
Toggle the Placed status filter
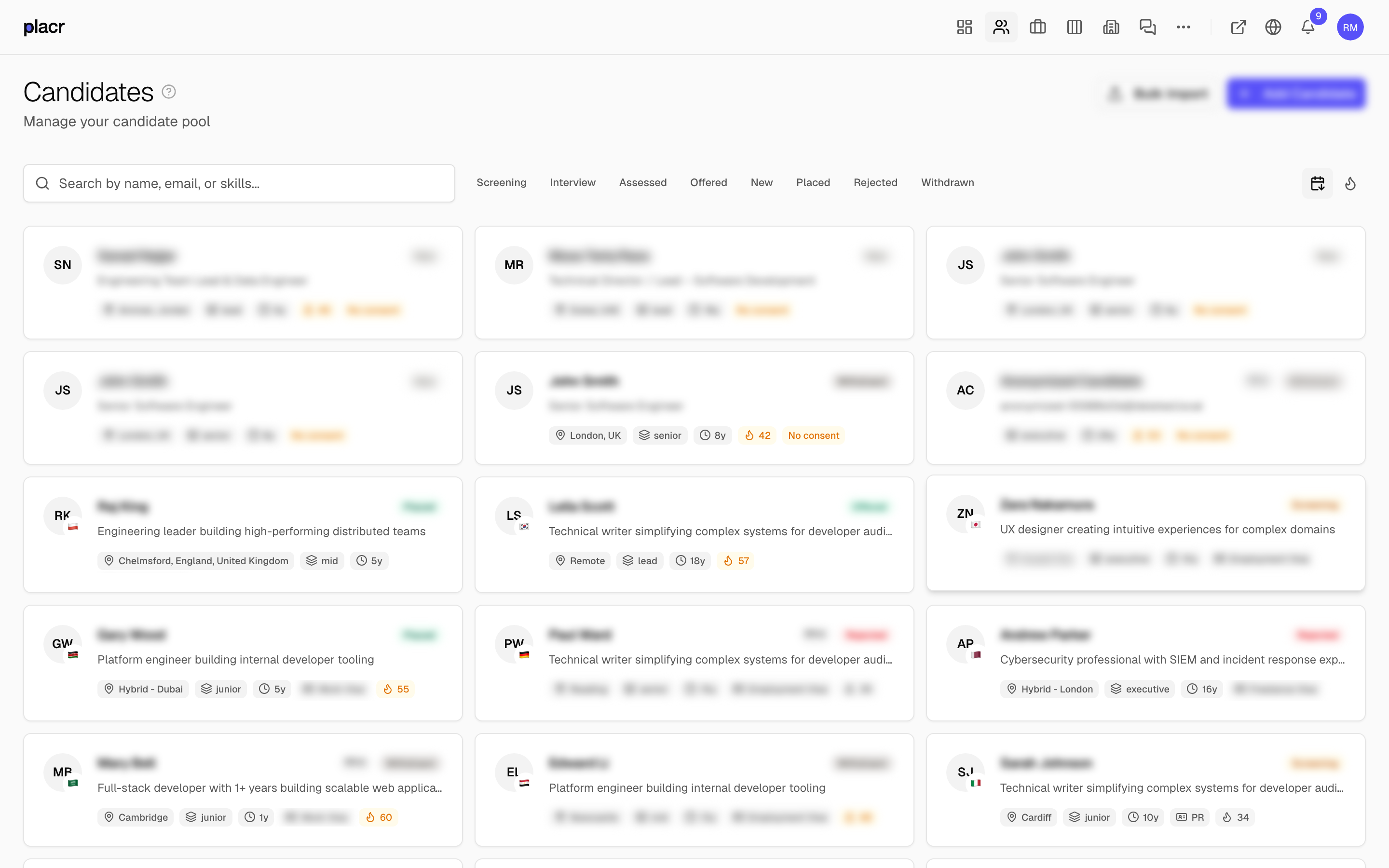pyautogui.click(x=813, y=183)
